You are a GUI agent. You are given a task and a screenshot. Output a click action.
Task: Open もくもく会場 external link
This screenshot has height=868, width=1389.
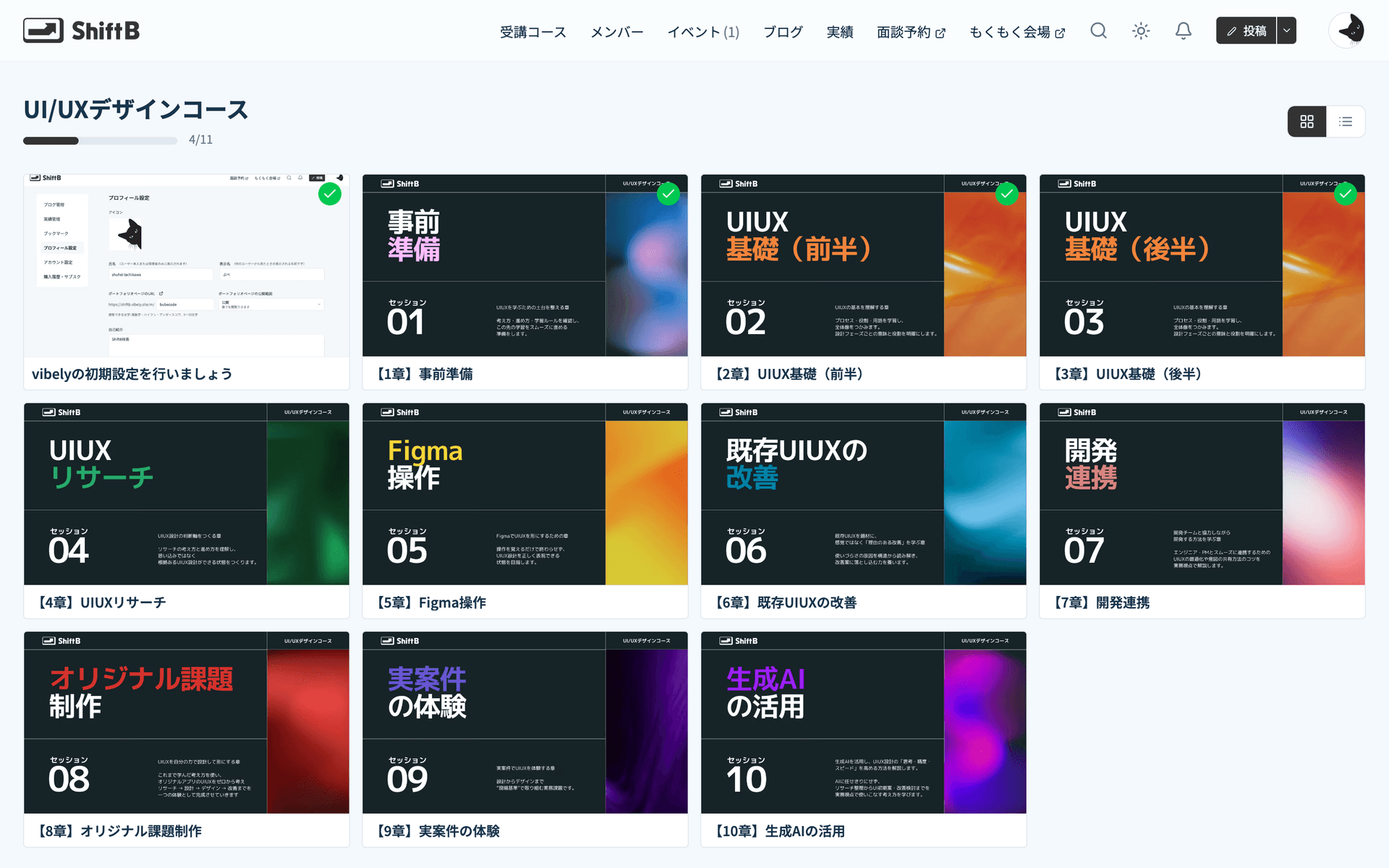(1017, 32)
